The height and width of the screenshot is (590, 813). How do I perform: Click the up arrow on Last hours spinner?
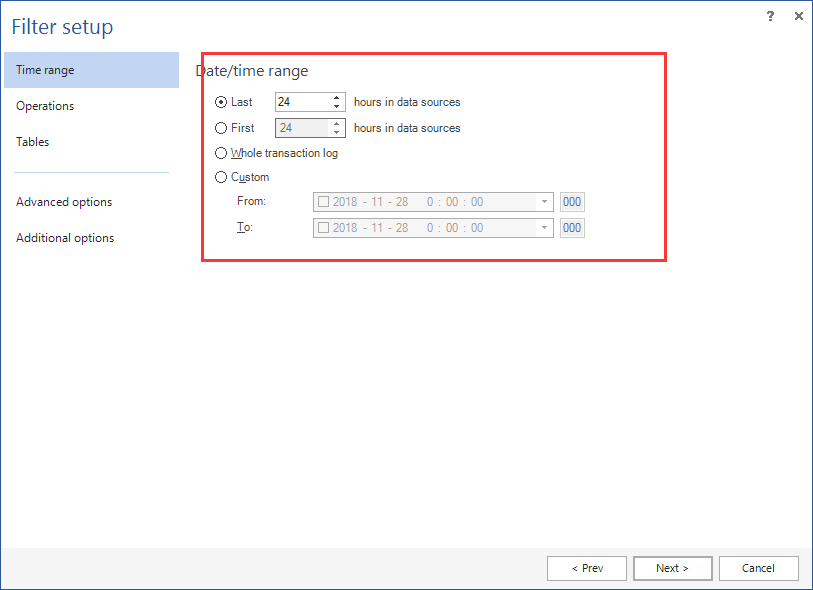(x=337, y=97)
